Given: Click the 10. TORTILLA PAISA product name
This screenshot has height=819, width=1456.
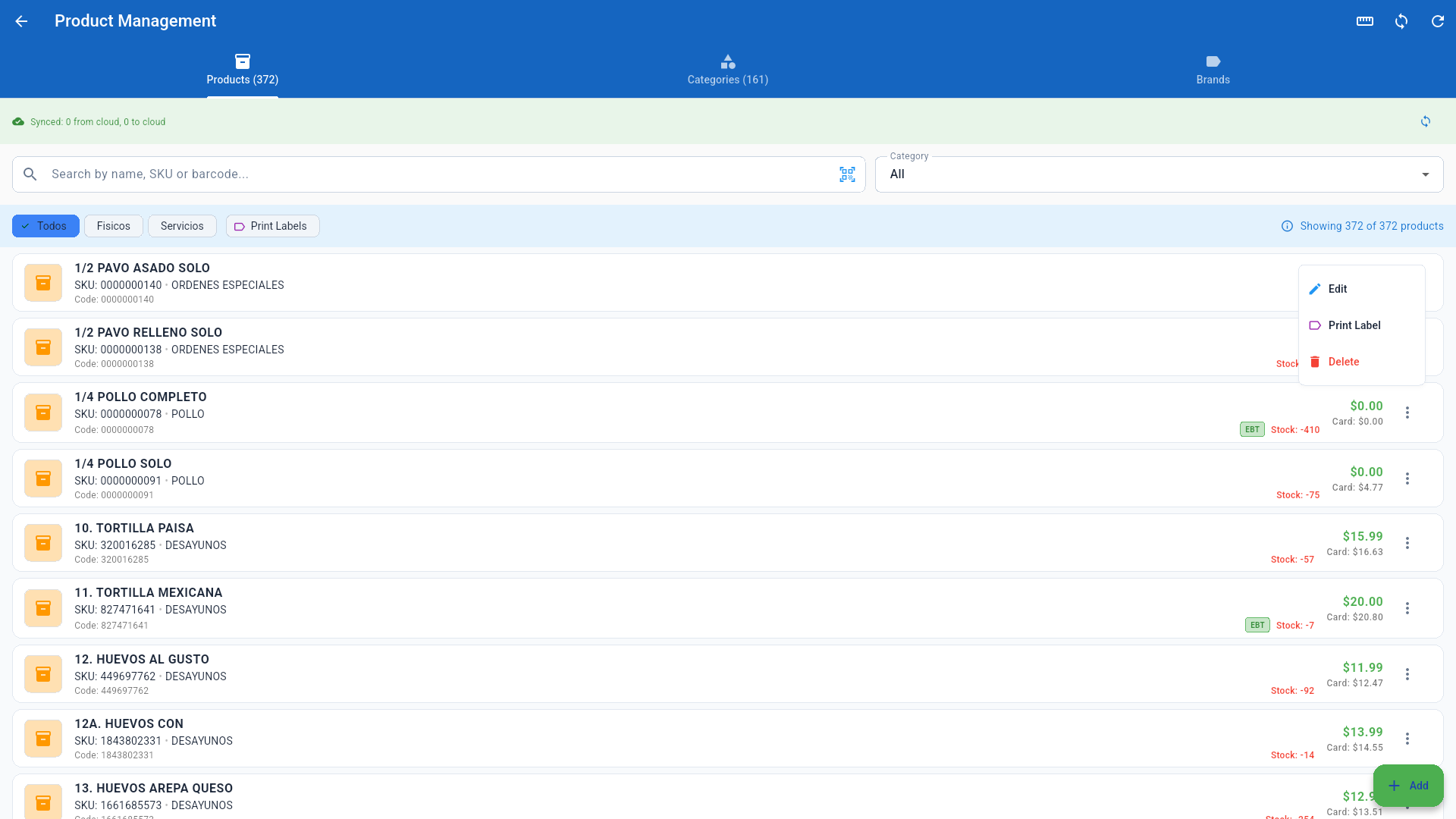Looking at the screenshot, I should pos(134,528).
